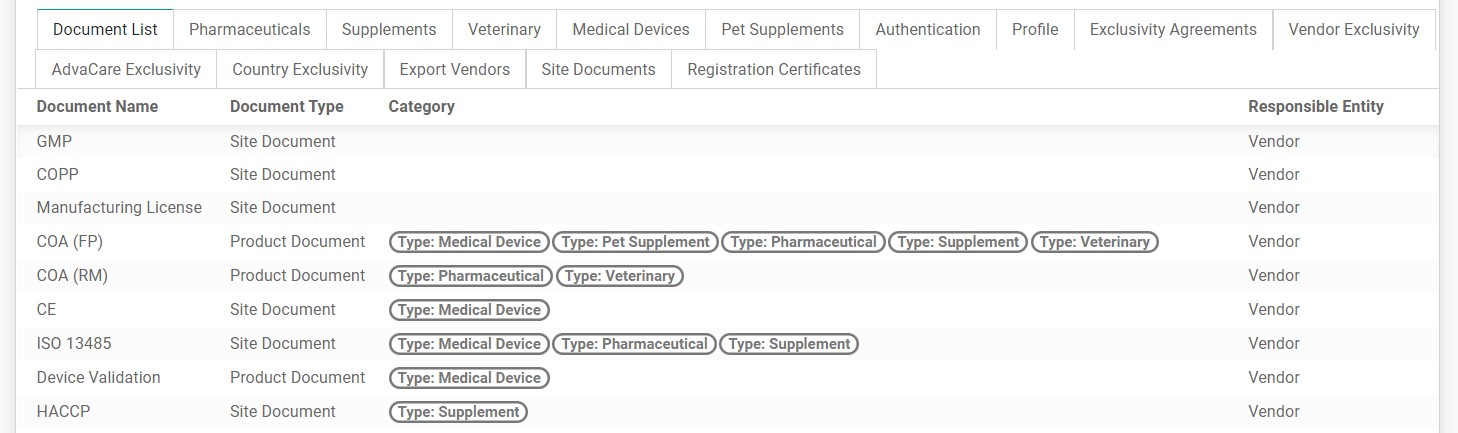1458x433 pixels.
Task: Click the Type: Pet Supplement tag on COA (FP)
Action: (x=635, y=242)
